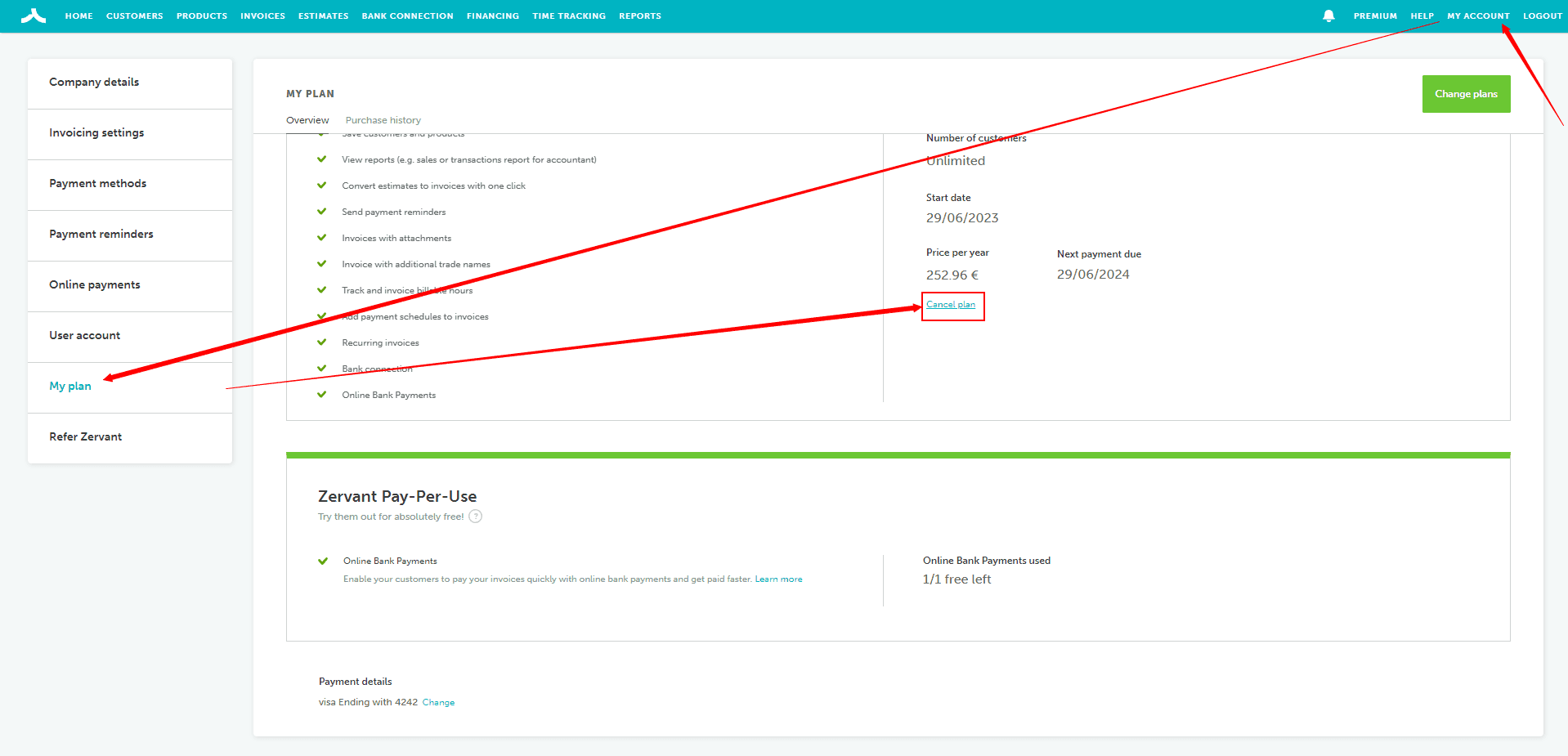Click Learn more about Online Bank Payments
Image resolution: width=1568 pixels, height=756 pixels.
click(778, 579)
